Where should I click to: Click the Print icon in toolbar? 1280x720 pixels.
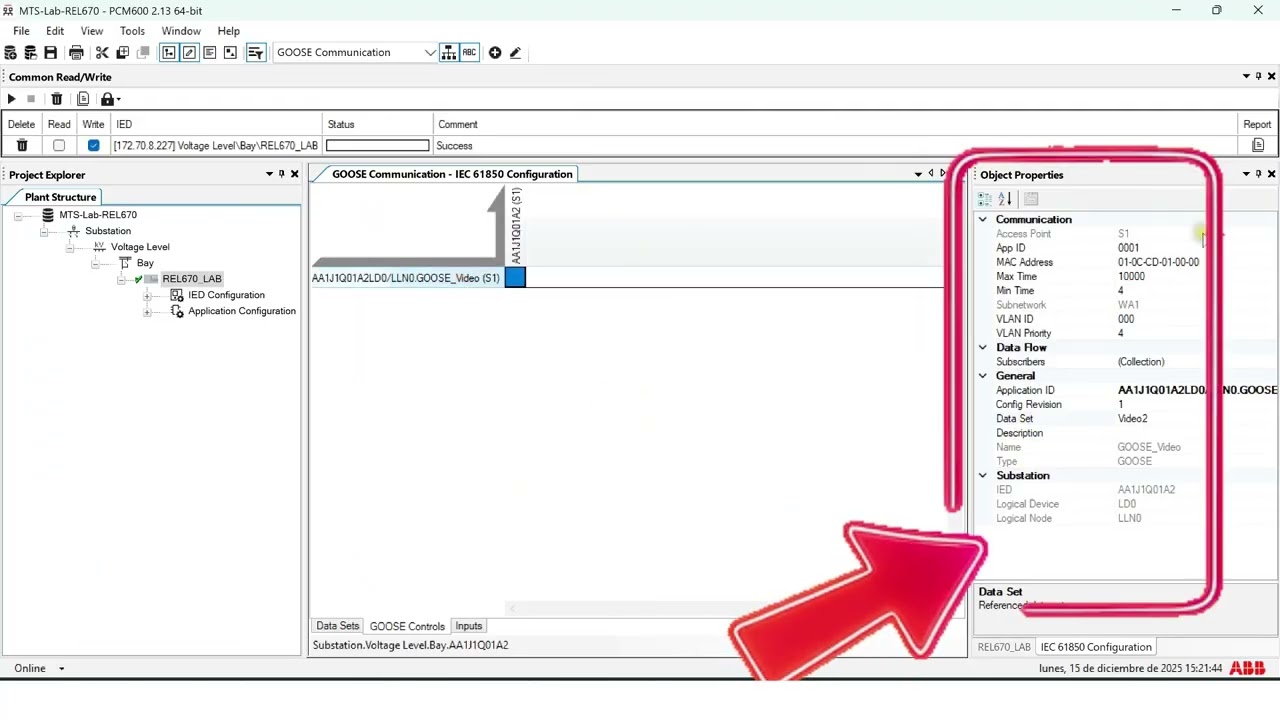(x=76, y=53)
